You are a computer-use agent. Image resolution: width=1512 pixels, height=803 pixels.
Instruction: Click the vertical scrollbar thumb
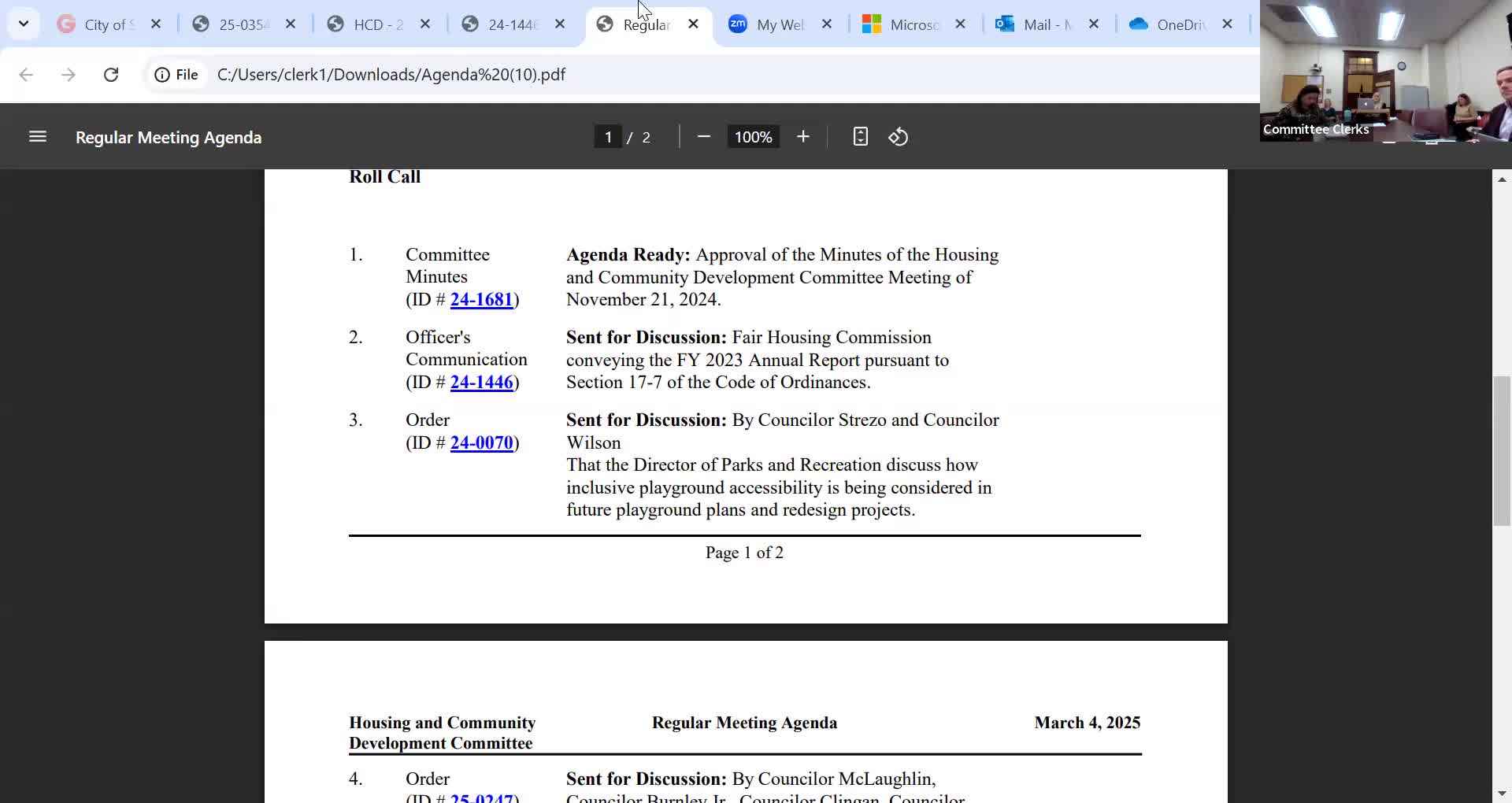coord(1502,451)
